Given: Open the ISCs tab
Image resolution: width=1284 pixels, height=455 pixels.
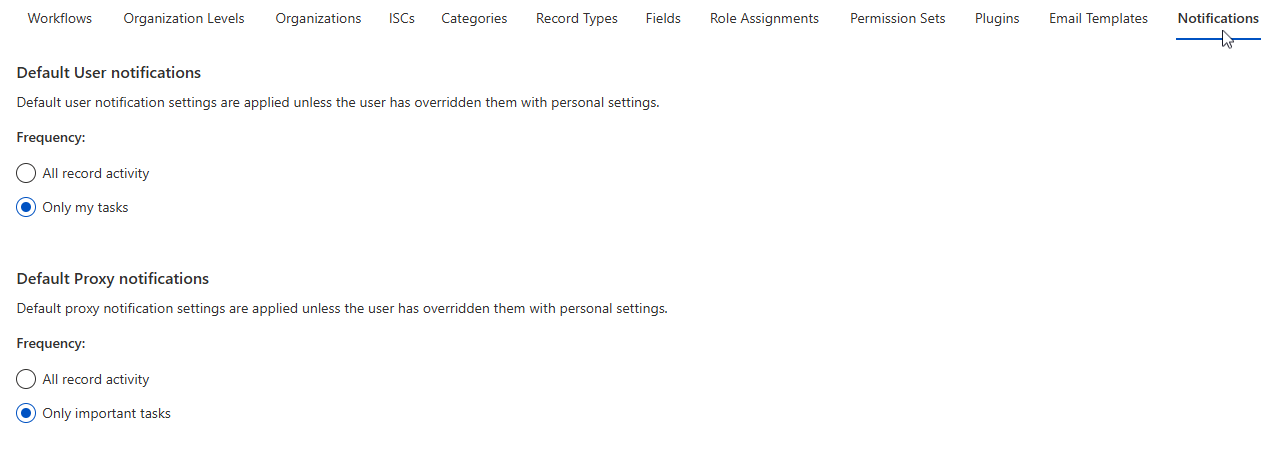Looking at the screenshot, I should pos(402,18).
